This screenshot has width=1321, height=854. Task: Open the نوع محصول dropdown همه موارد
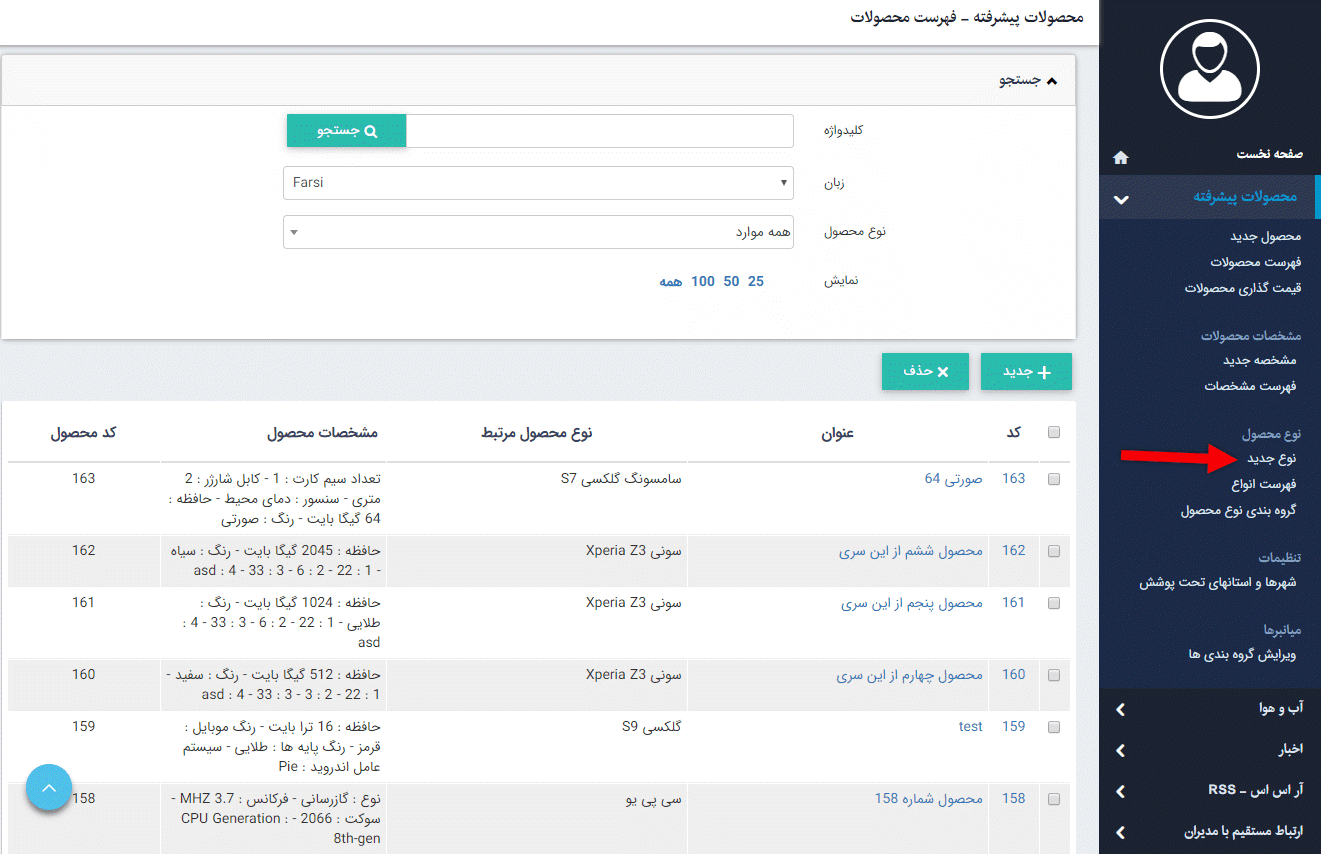pos(538,231)
